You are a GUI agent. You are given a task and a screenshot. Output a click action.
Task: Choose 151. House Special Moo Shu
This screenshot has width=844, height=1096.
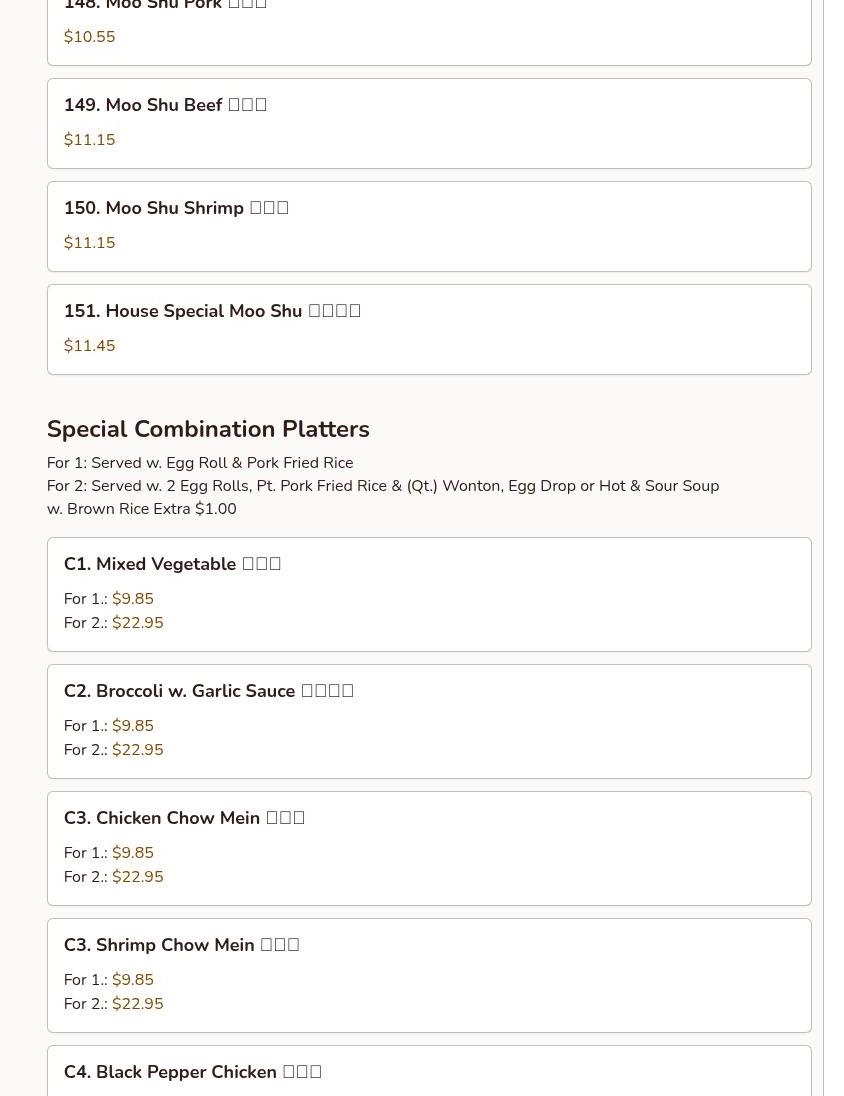coord(429,329)
